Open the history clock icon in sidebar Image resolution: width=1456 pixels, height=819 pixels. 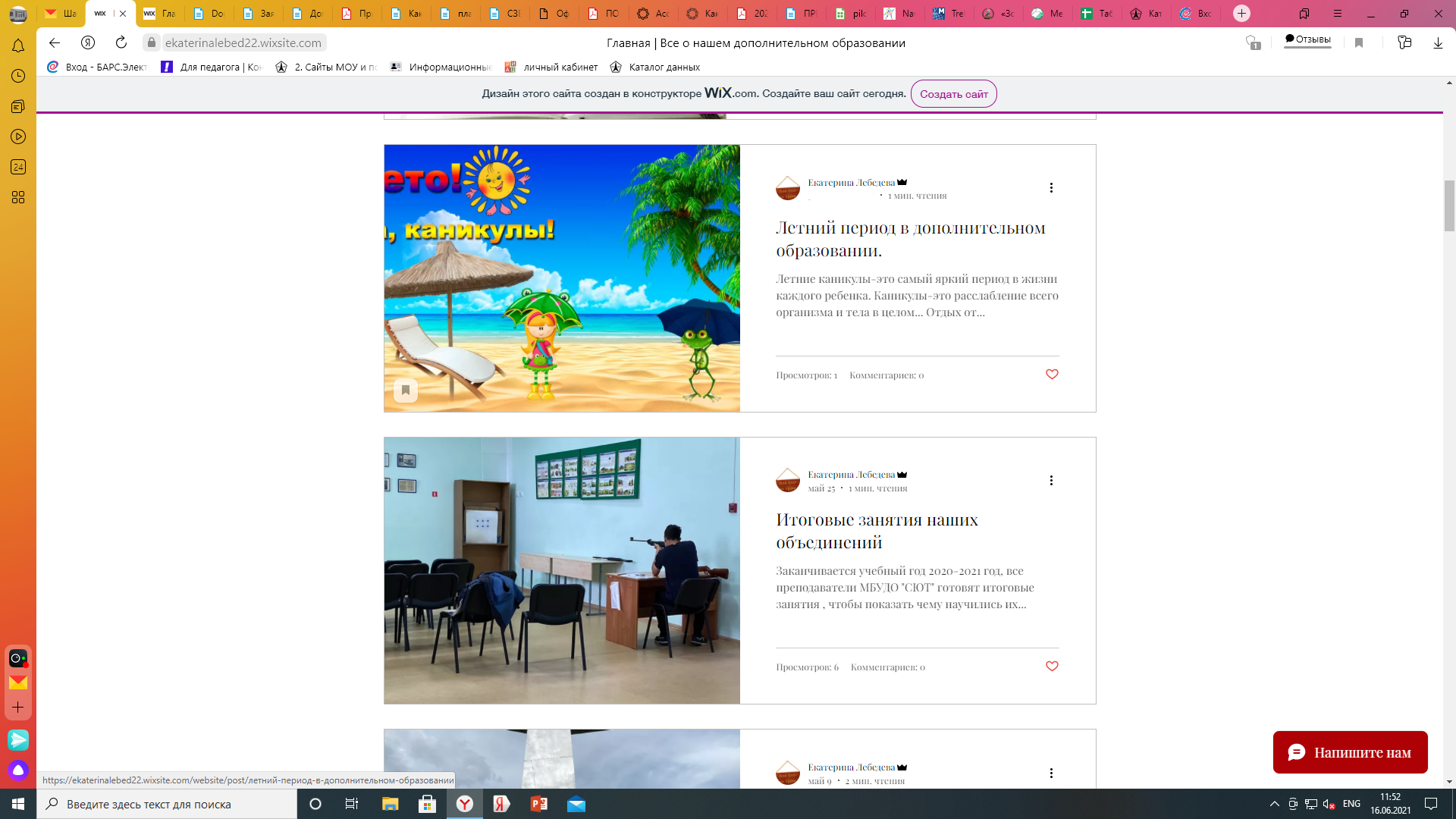pyautogui.click(x=18, y=76)
